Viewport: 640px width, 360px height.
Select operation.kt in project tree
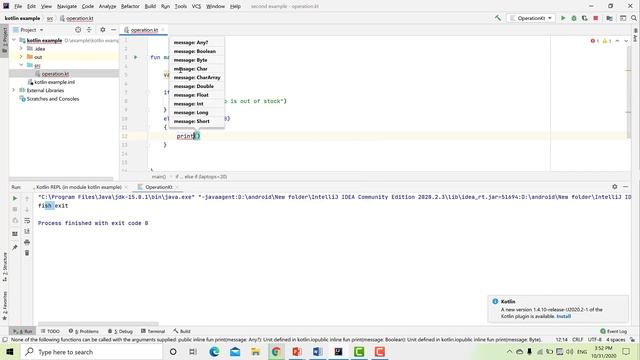click(x=55, y=74)
